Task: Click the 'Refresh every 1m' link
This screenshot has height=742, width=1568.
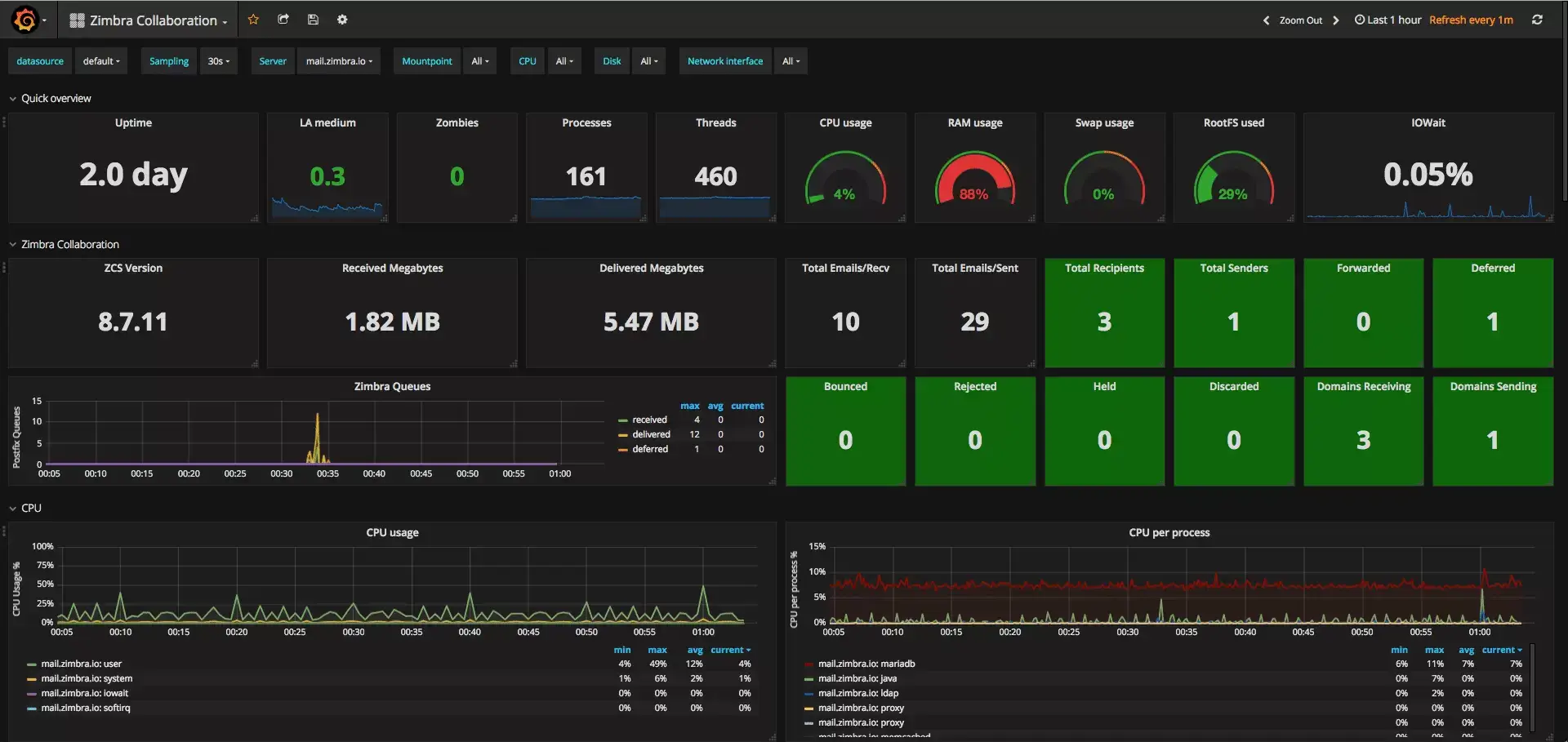Action: tap(1471, 19)
